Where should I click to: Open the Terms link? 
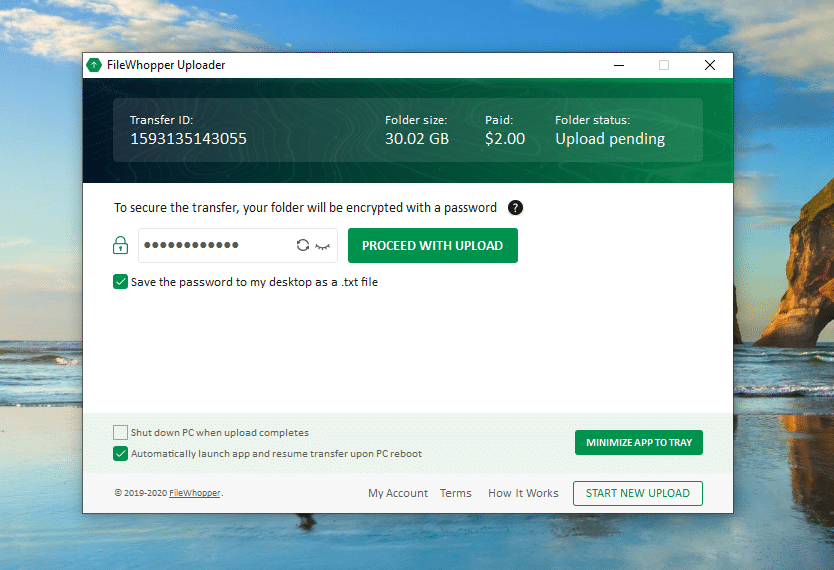pyautogui.click(x=456, y=493)
